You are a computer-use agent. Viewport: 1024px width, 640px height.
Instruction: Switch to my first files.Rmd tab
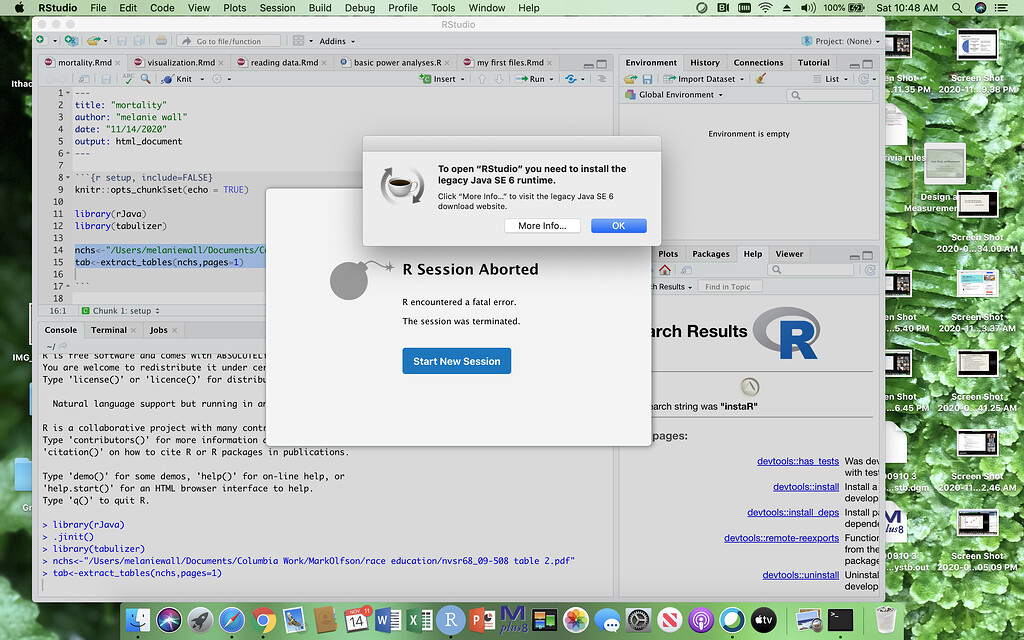tap(509, 63)
